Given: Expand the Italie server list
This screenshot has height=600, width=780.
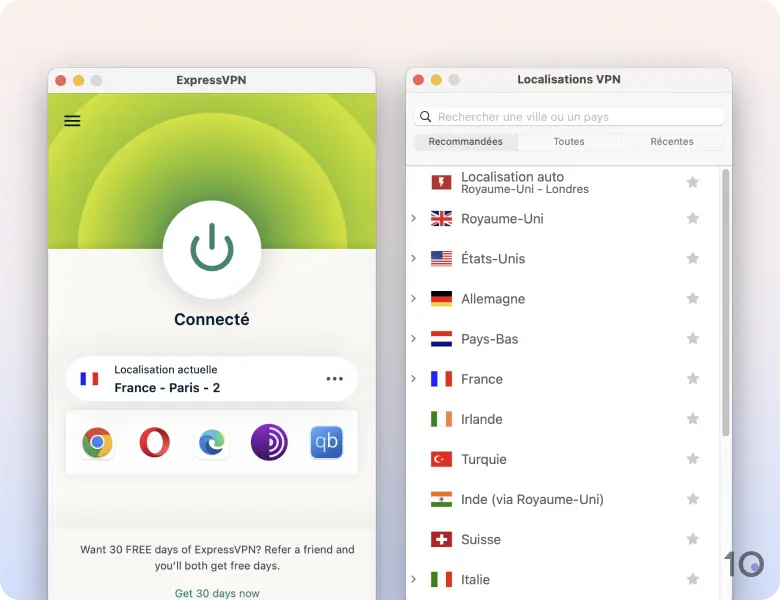Looking at the screenshot, I should click(413, 579).
